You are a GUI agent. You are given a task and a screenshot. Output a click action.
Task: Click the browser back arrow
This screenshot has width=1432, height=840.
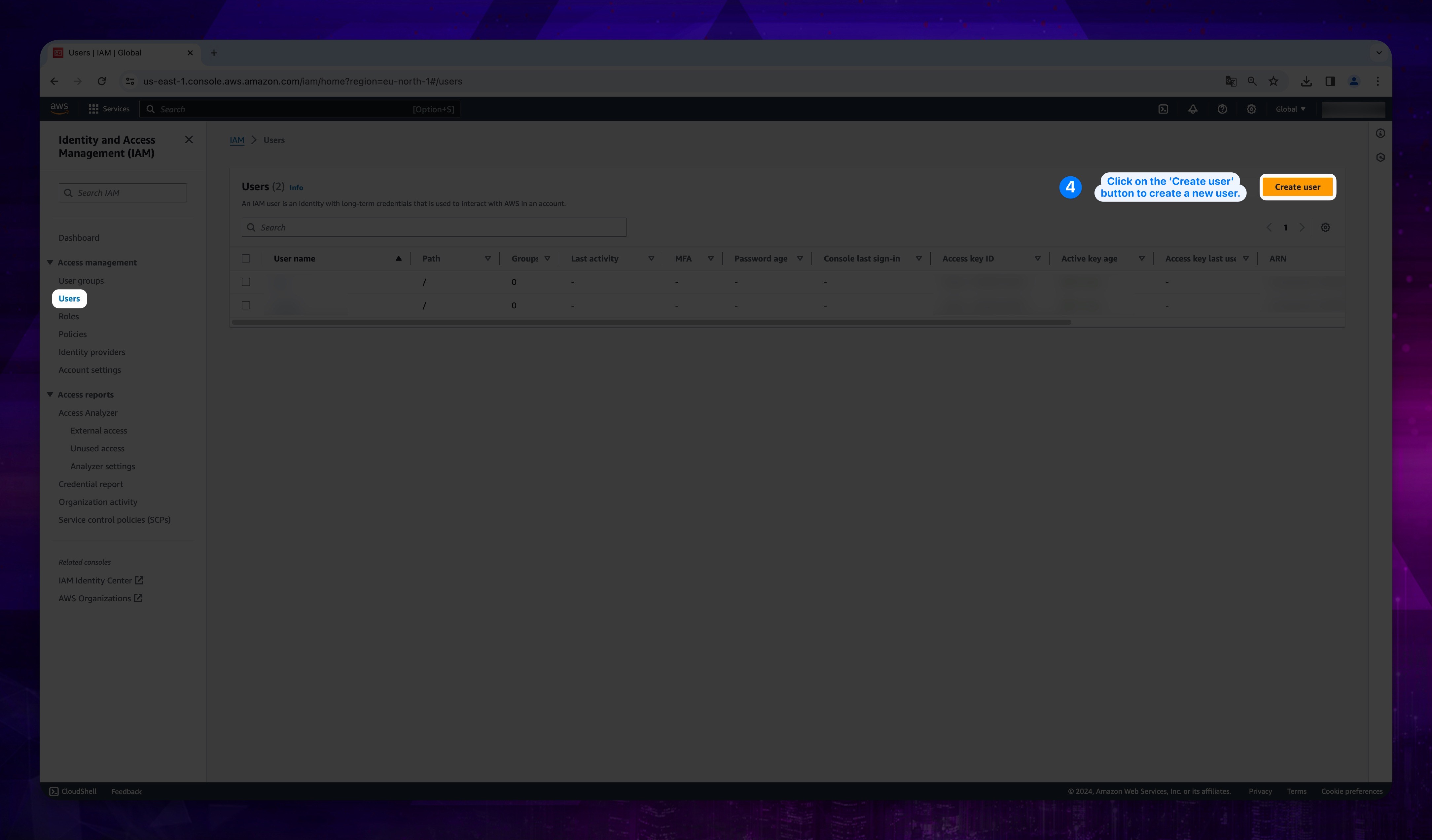click(x=54, y=81)
